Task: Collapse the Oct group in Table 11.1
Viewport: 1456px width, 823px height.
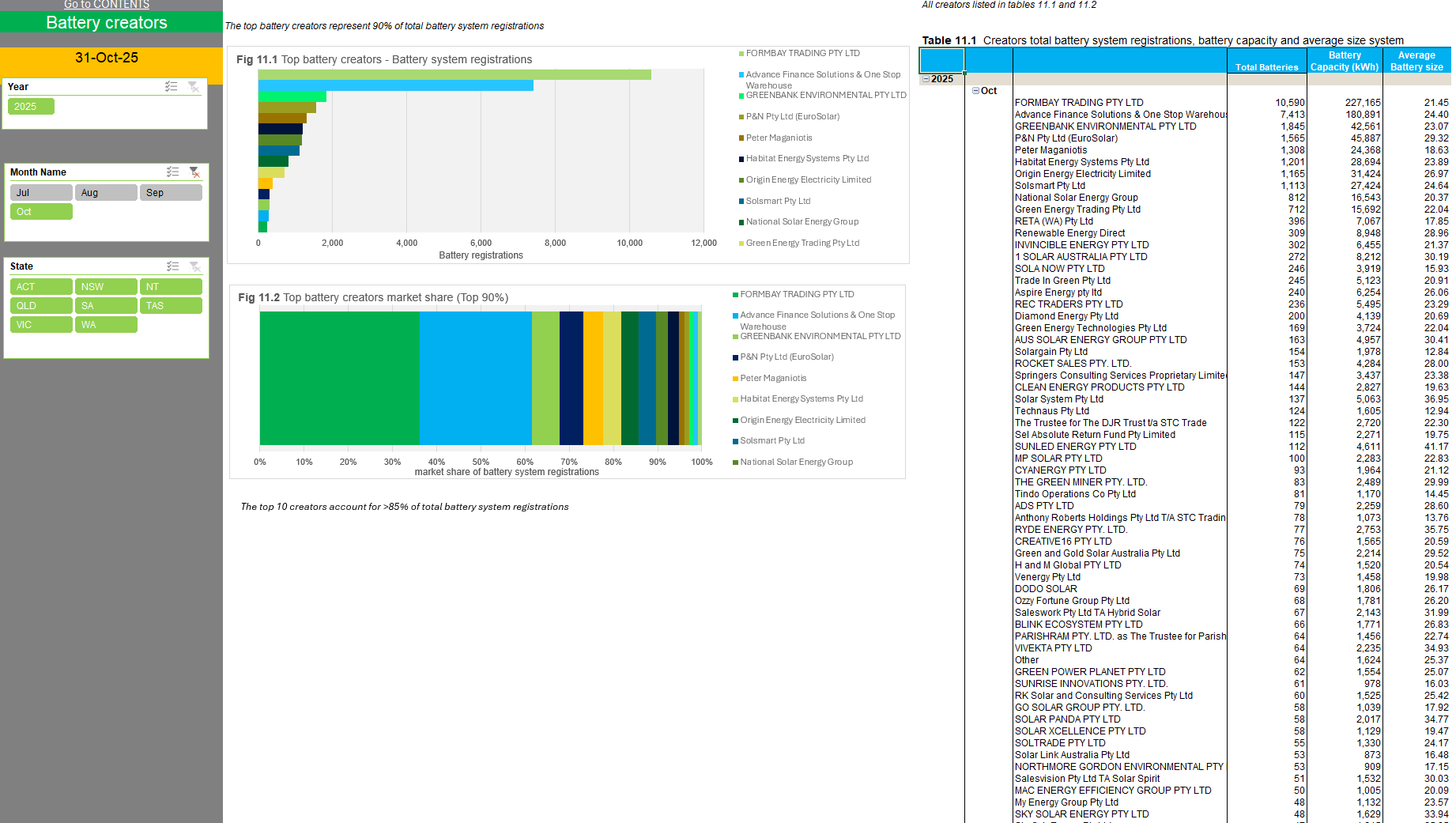Action: click(976, 90)
